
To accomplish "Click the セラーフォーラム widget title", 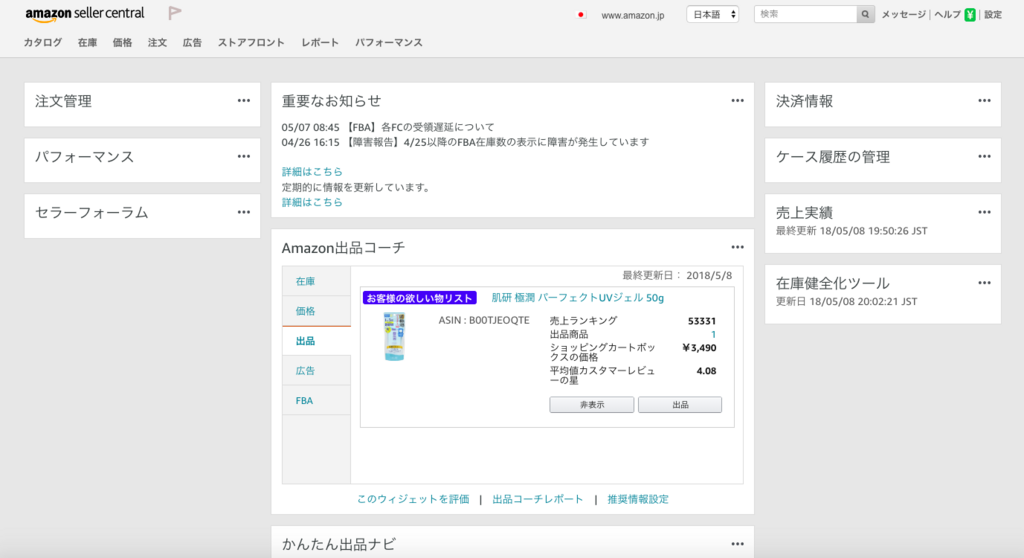I will (x=91, y=212).
